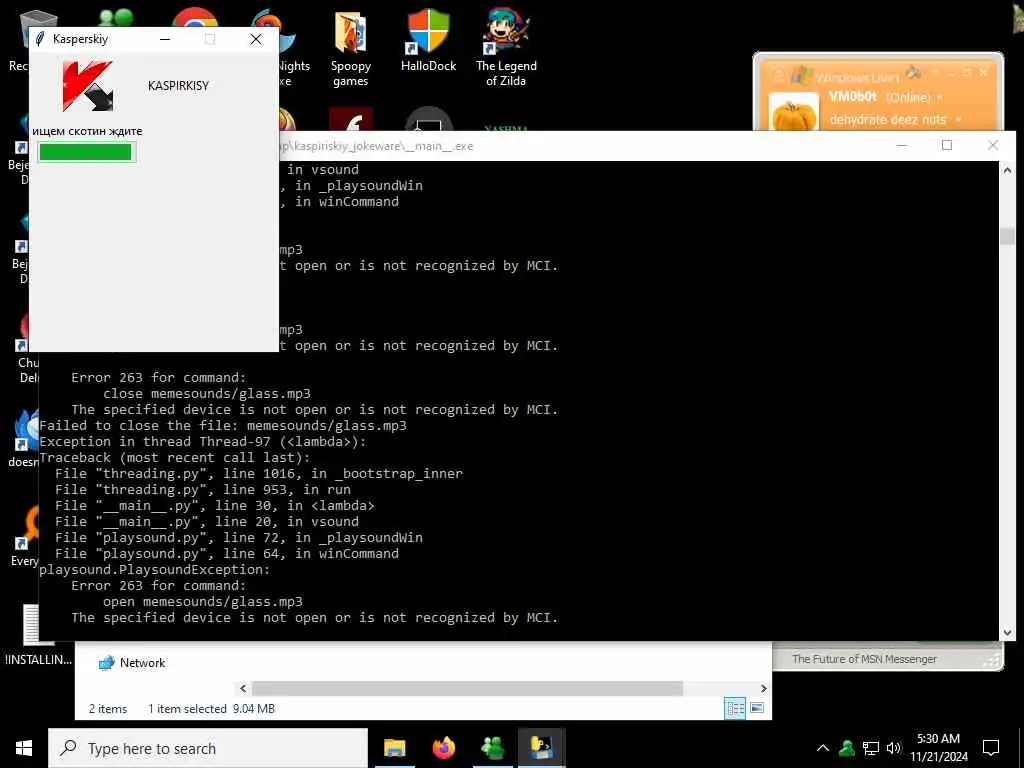This screenshot has width=1024, height=768.
Task: Click the taskbar search box
Action: click(208, 748)
